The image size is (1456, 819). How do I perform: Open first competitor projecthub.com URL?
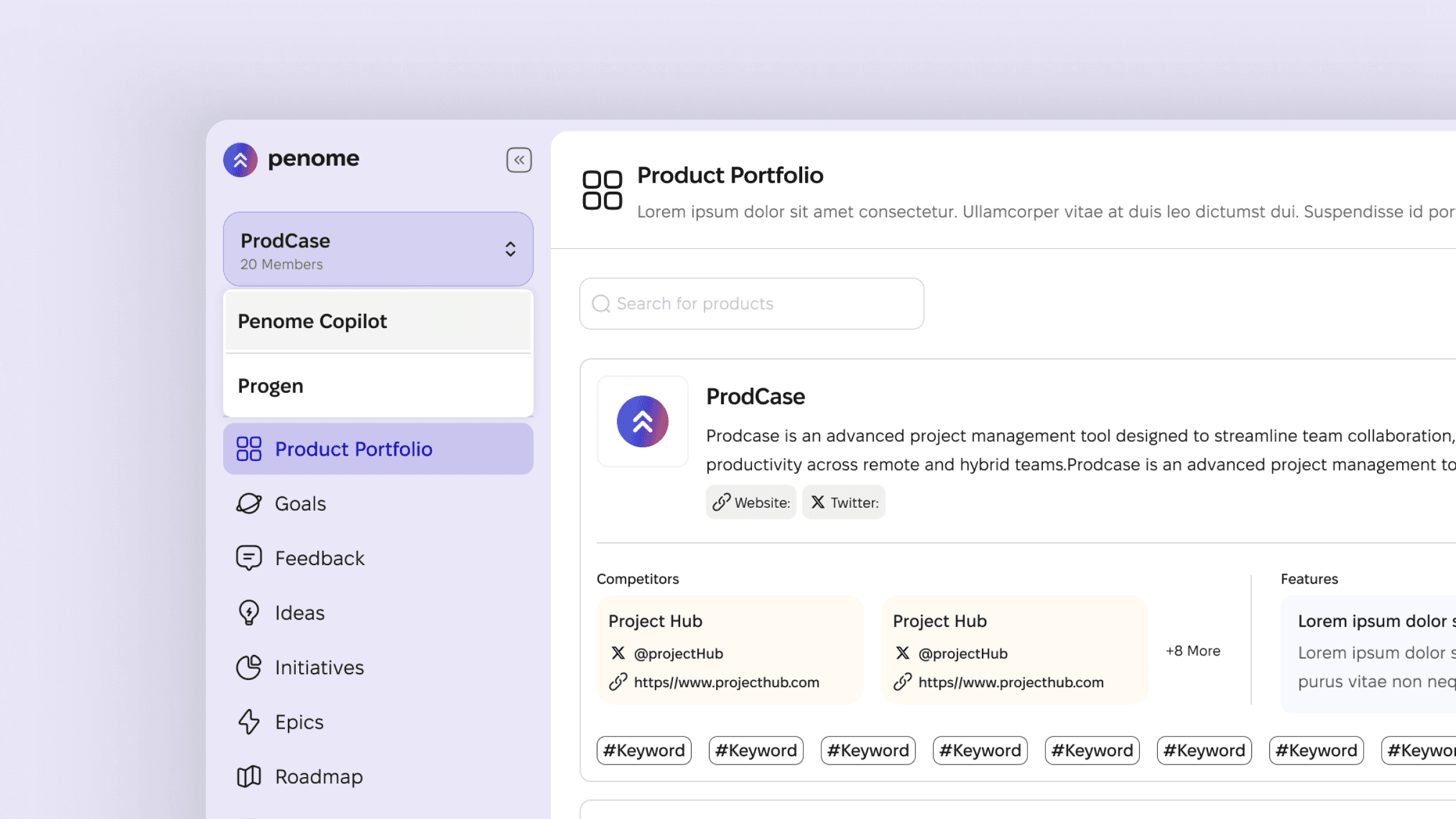[726, 682]
